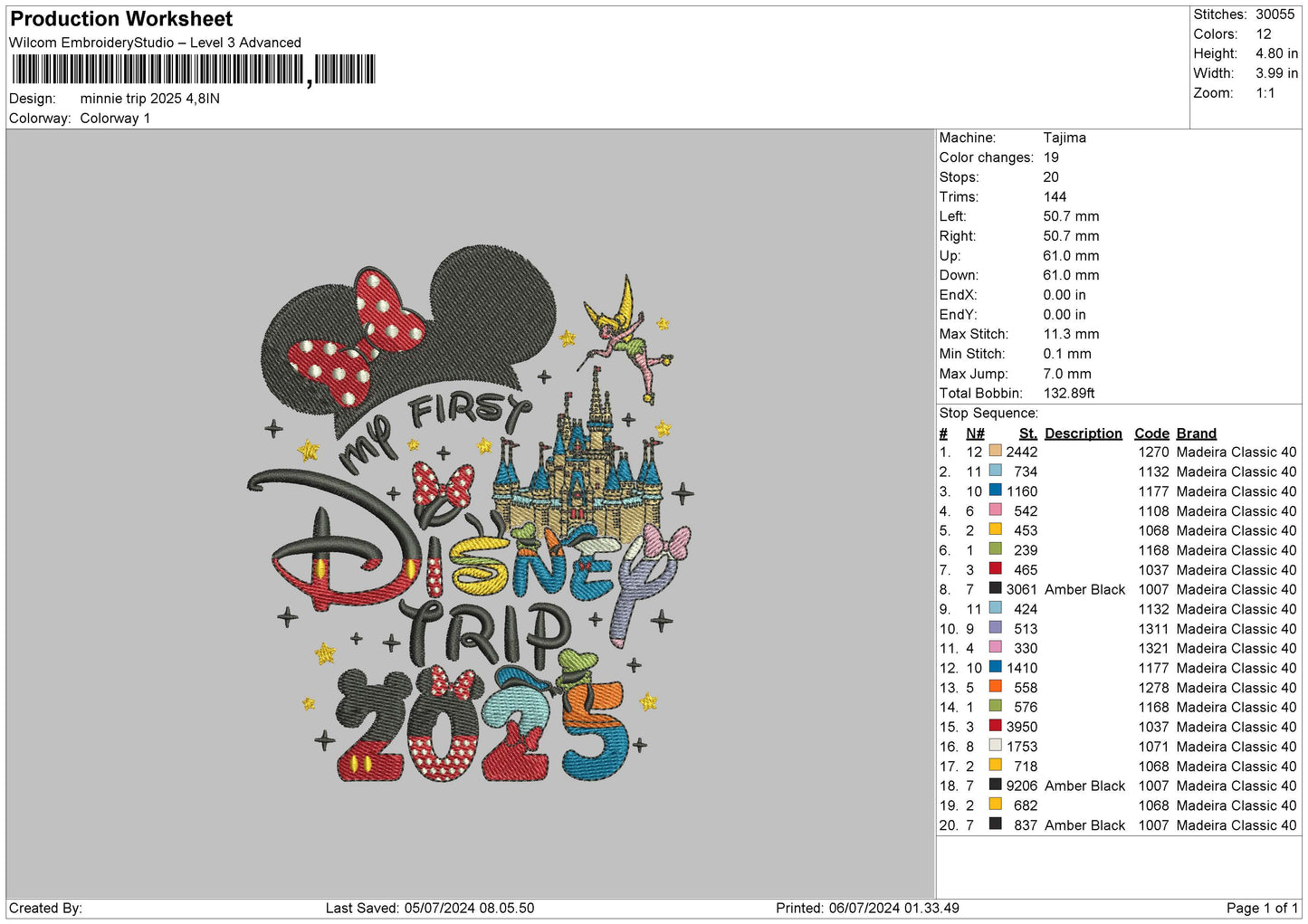Click the barcode under the software name
Viewport: 1308px width, 924px height.
(193, 70)
